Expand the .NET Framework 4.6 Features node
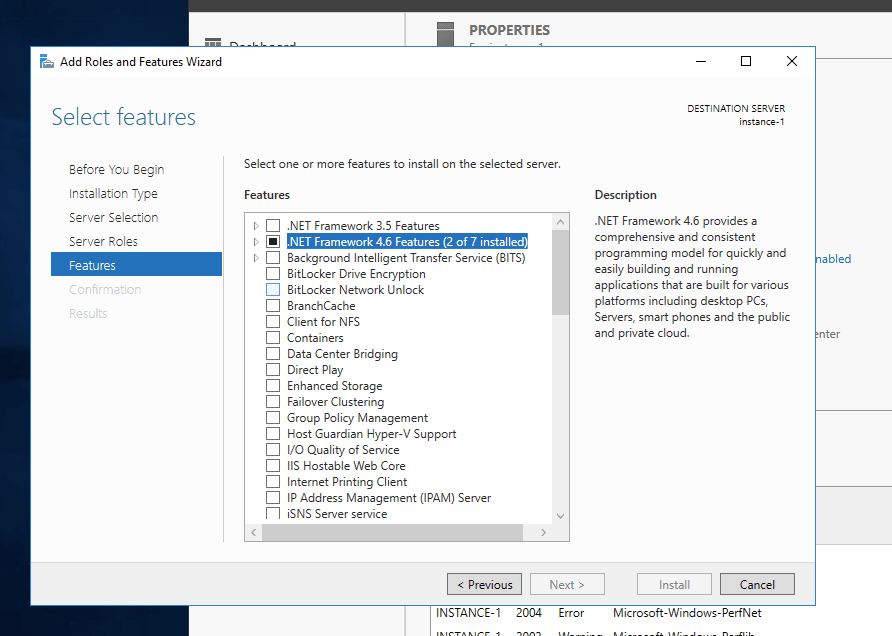Viewport: 892px width, 636px height. (256, 242)
